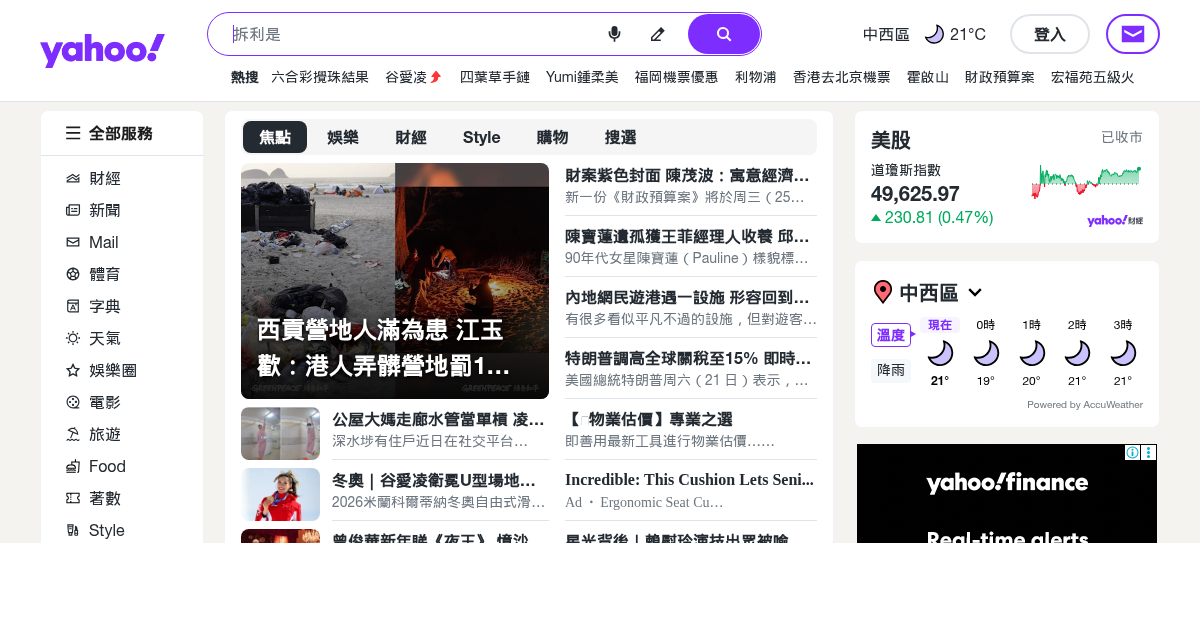
Task: Switch weather view to 降雨
Action: click(x=890, y=370)
